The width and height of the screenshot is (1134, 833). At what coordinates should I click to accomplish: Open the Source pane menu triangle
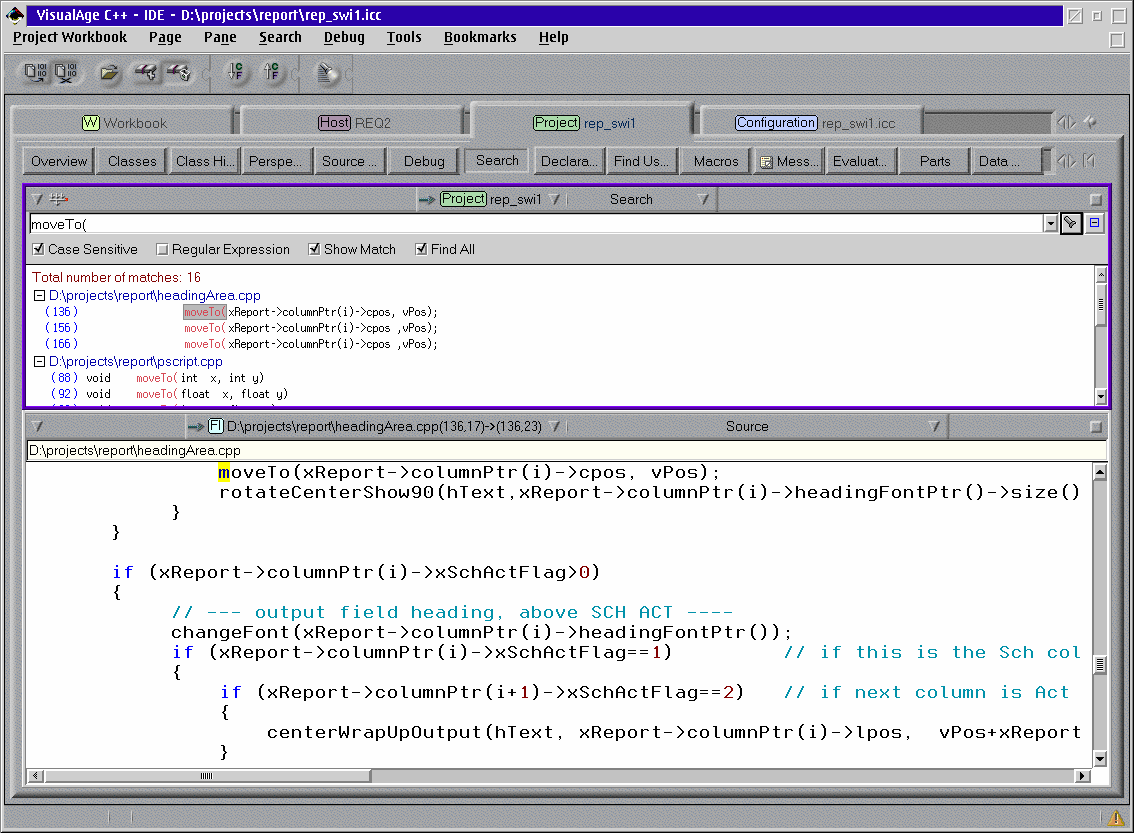[38, 427]
